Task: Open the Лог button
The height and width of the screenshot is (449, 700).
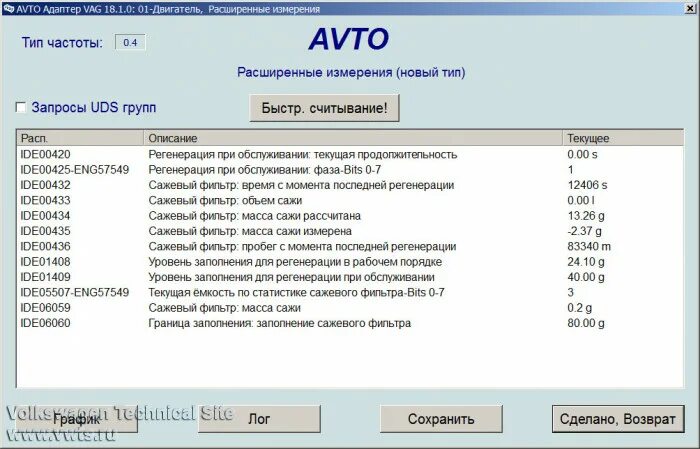Action: point(259,419)
